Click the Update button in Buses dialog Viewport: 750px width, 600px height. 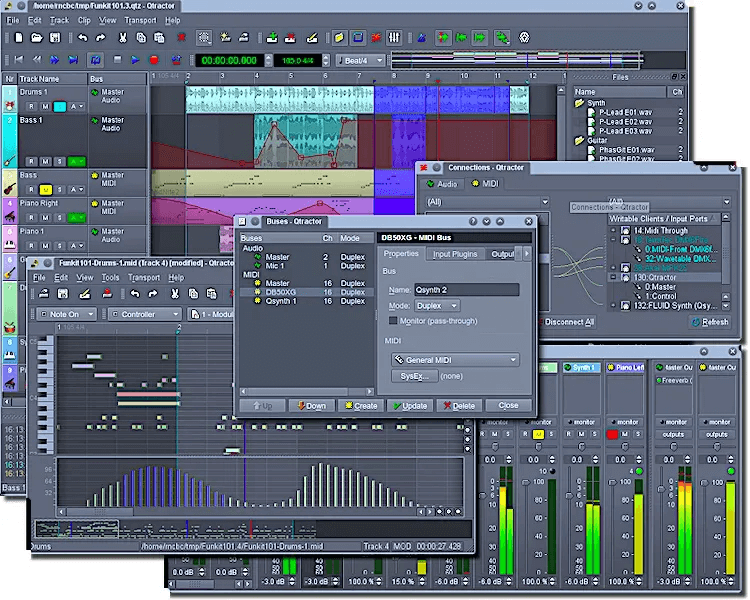click(x=409, y=405)
